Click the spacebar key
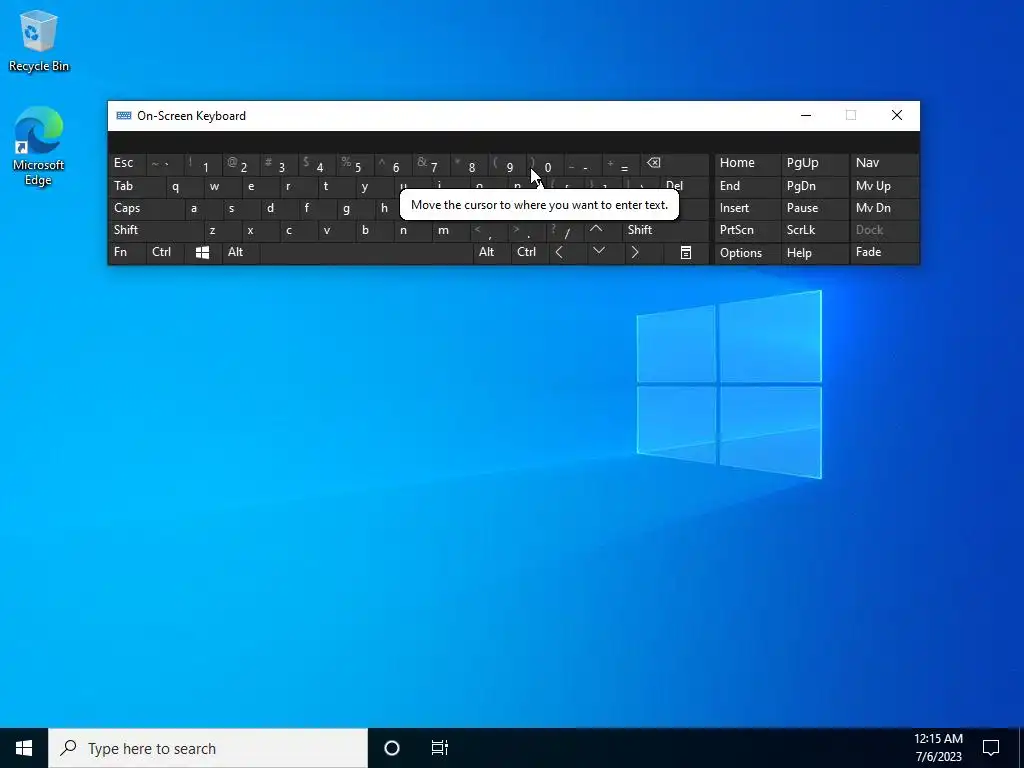 tap(366, 252)
